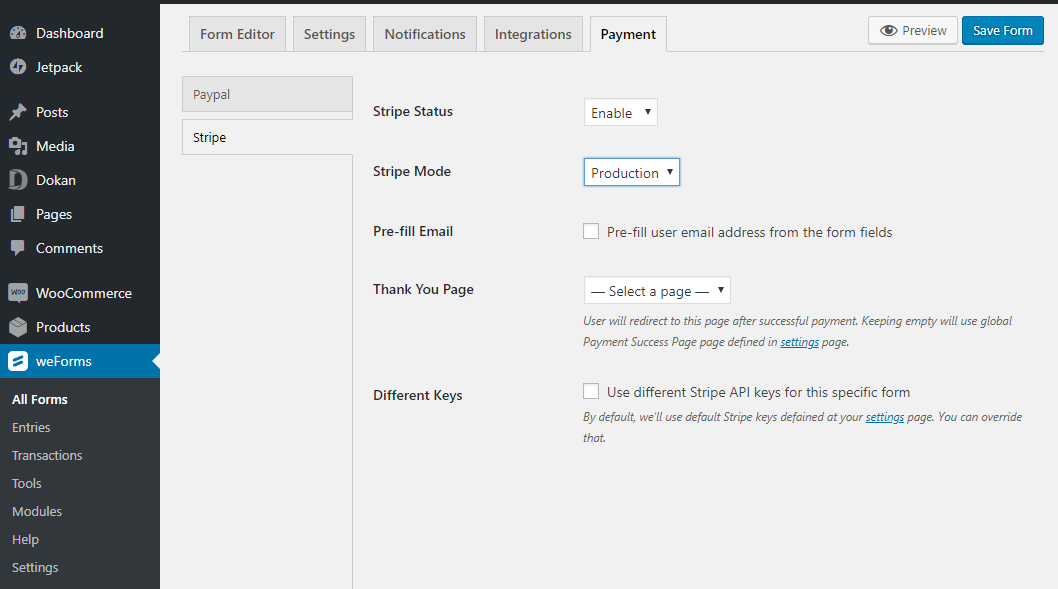Open Help submenu item

[26, 539]
